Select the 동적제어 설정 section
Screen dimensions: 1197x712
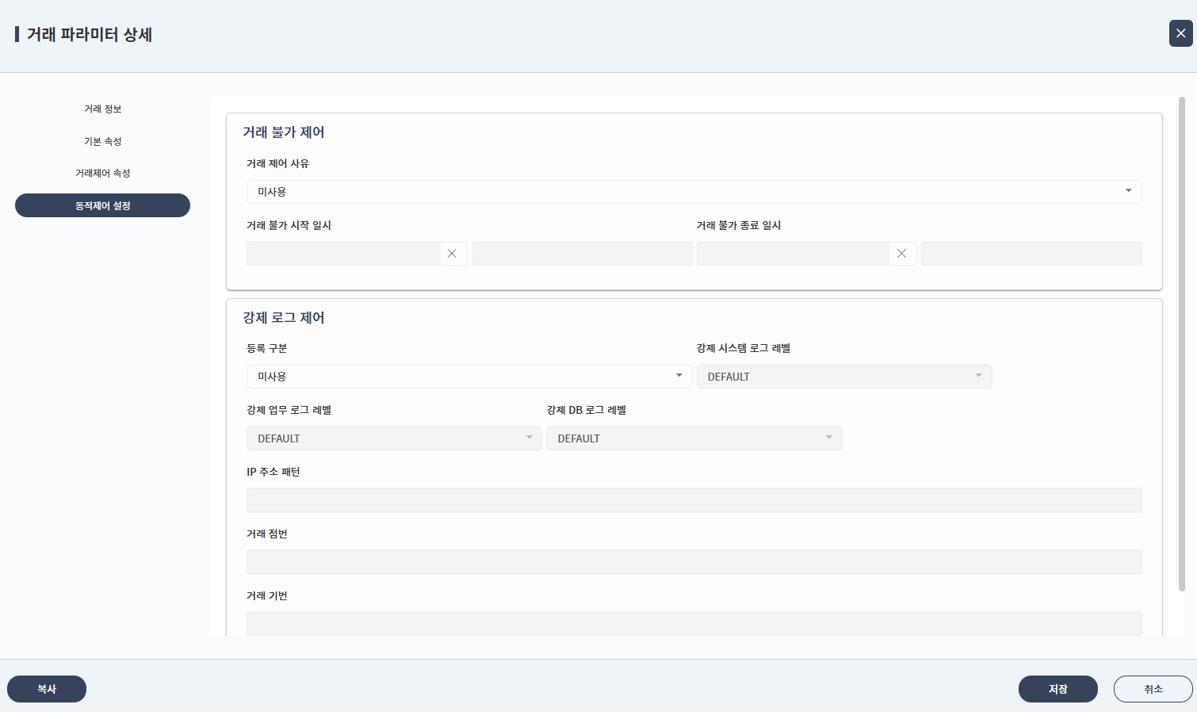103,205
